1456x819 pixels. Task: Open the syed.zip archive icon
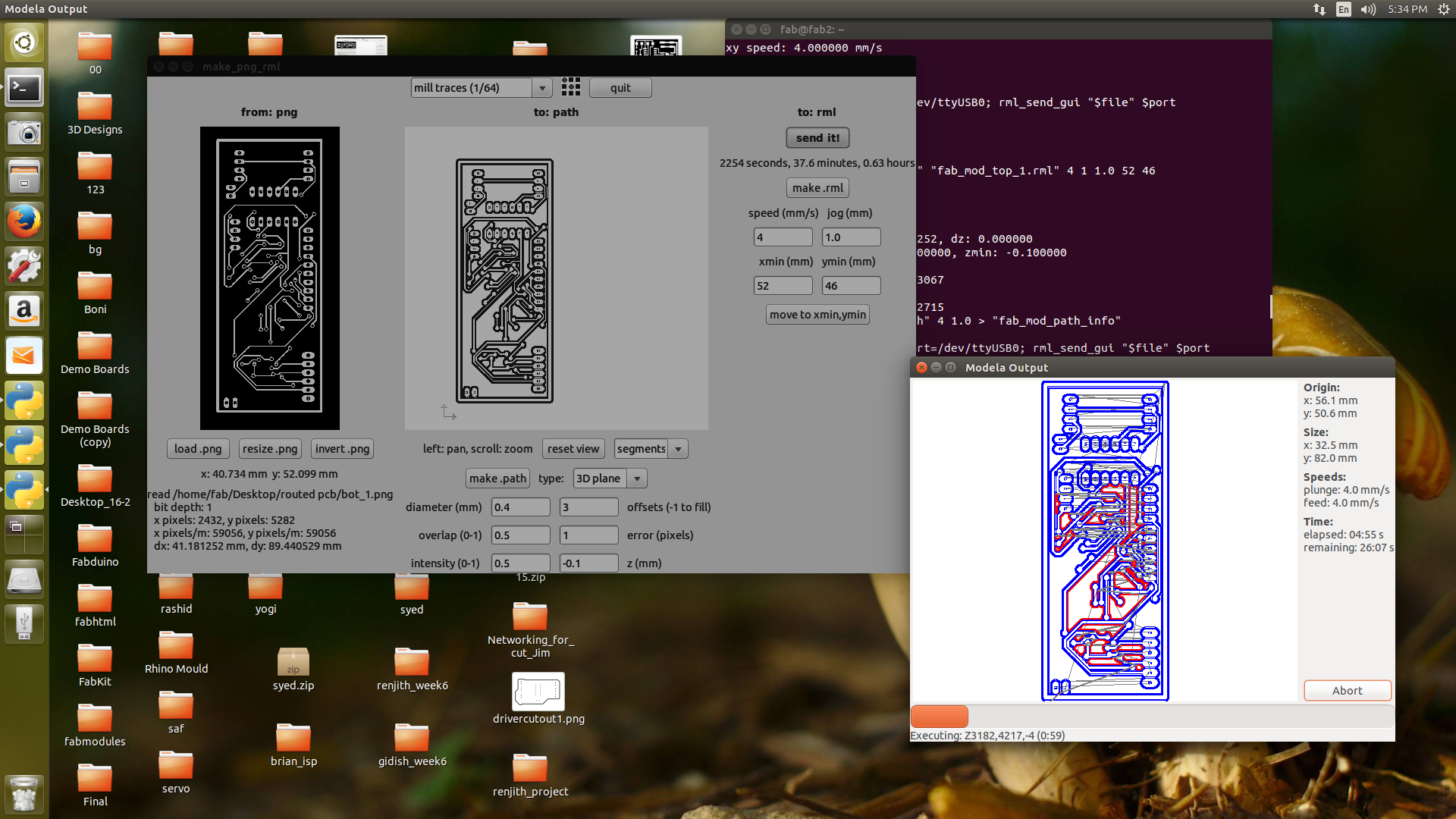click(x=293, y=662)
